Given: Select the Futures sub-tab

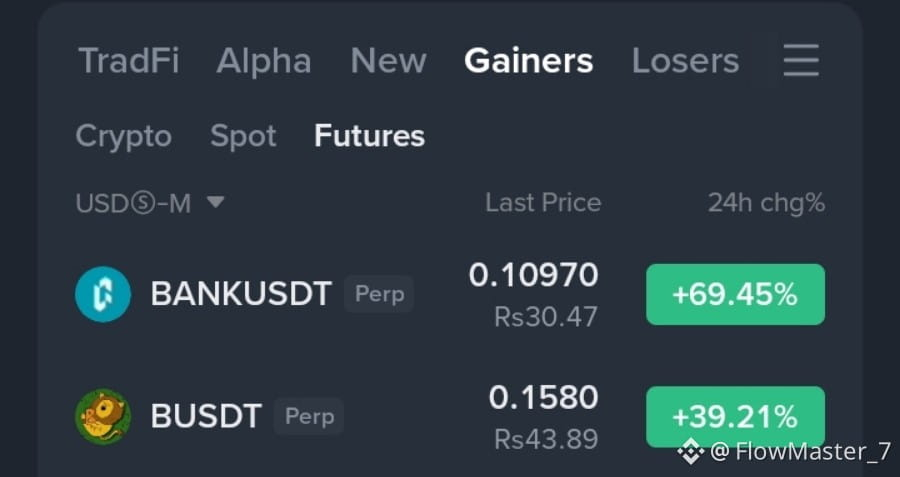Looking at the screenshot, I should [370, 136].
